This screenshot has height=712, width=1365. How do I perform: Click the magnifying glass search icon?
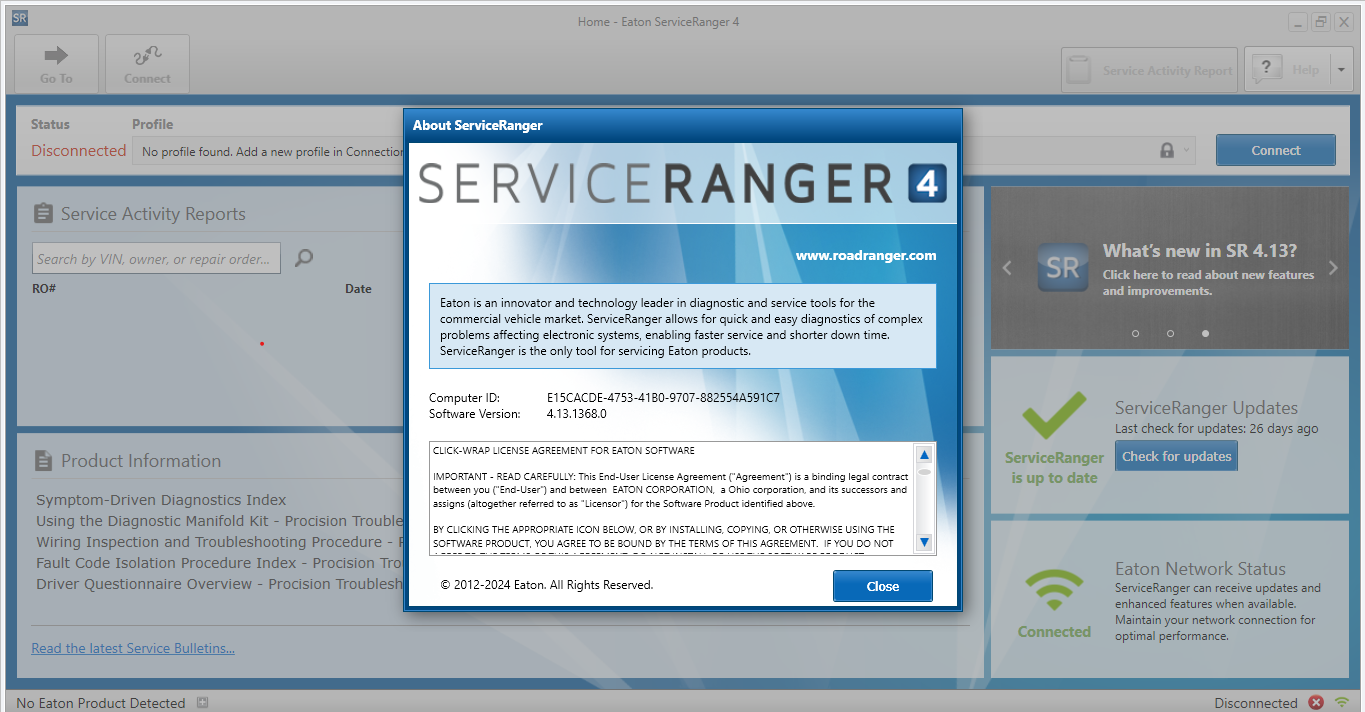[x=304, y=258]
